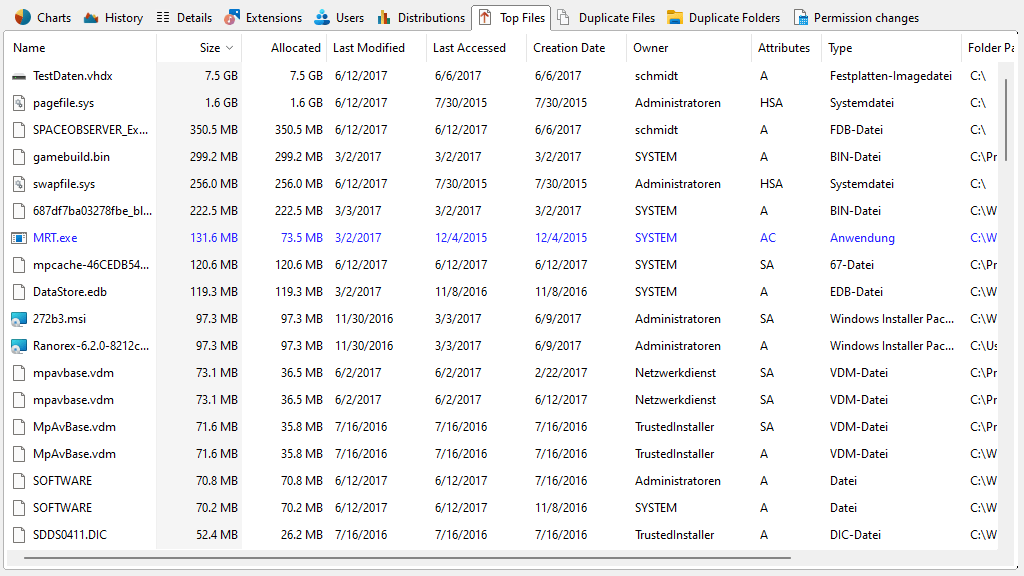This screenshot has width=1024, height=576.
Task: Click the Attributes column header
Action: click(784, 48)
